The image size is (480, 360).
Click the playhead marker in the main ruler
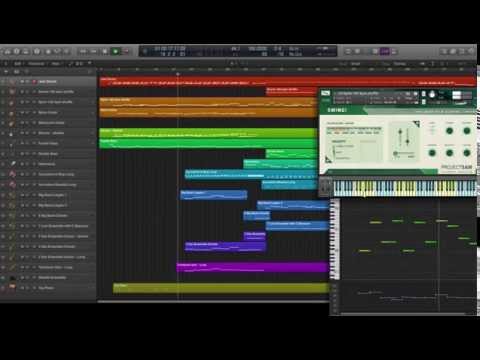click(x=178, y=74)
